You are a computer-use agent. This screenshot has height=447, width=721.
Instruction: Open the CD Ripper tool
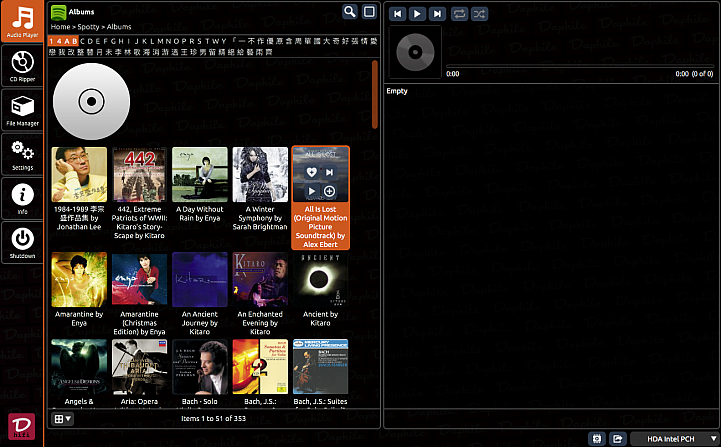22,66
